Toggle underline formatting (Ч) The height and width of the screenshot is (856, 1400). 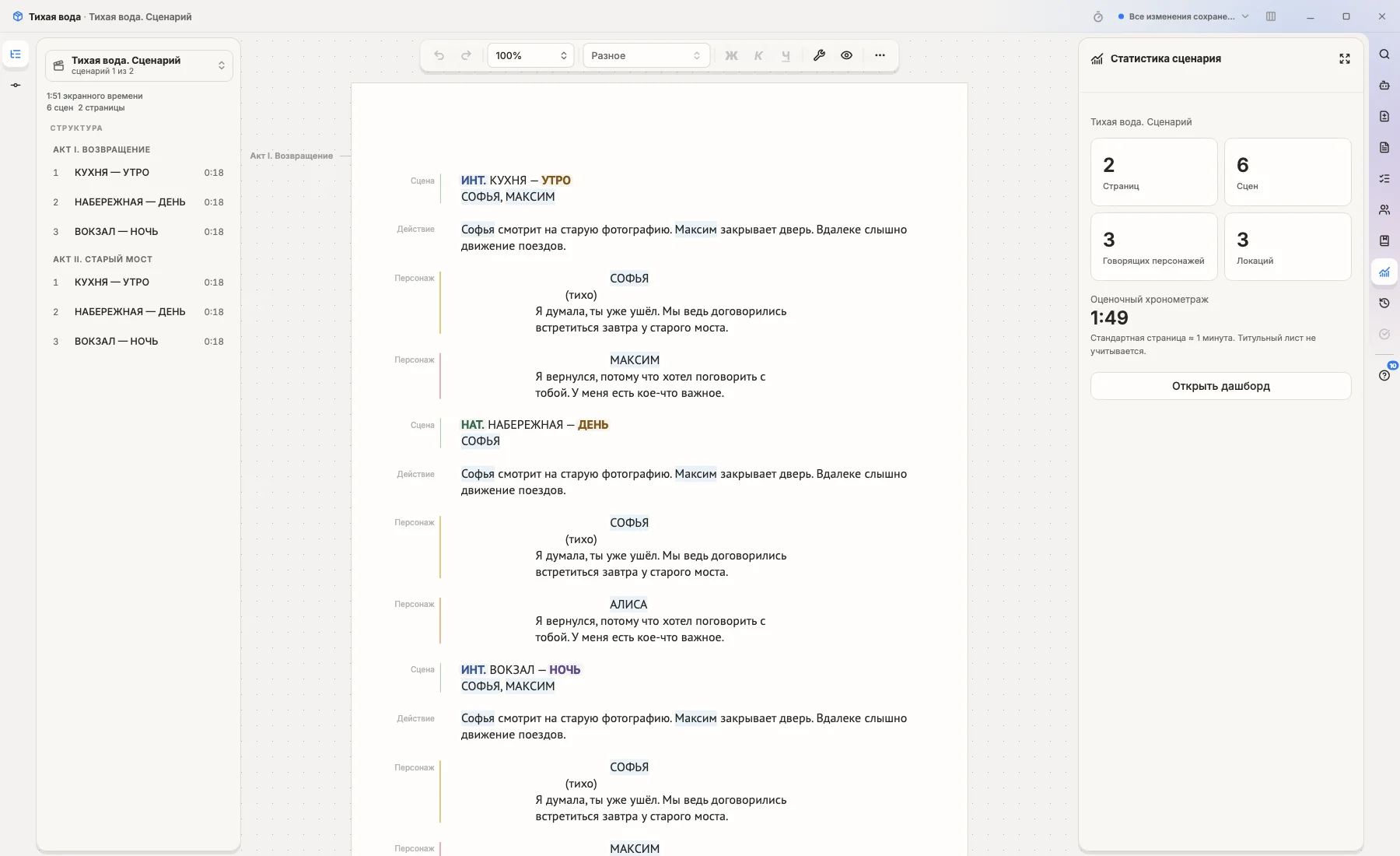click(x=786, y=55)
